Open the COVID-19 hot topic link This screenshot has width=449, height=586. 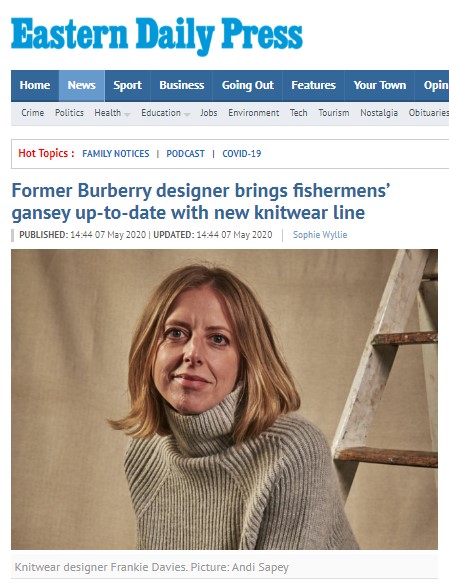242,154
